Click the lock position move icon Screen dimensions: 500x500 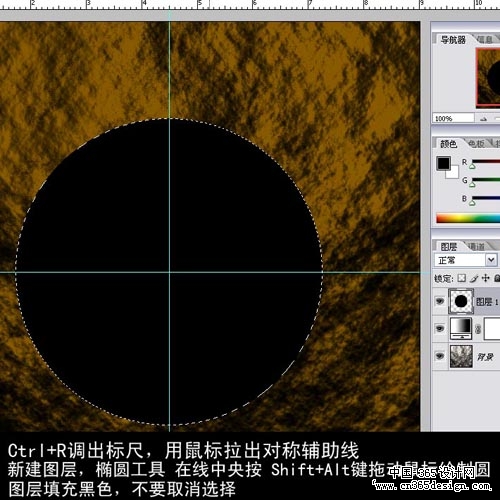point(486,278)
